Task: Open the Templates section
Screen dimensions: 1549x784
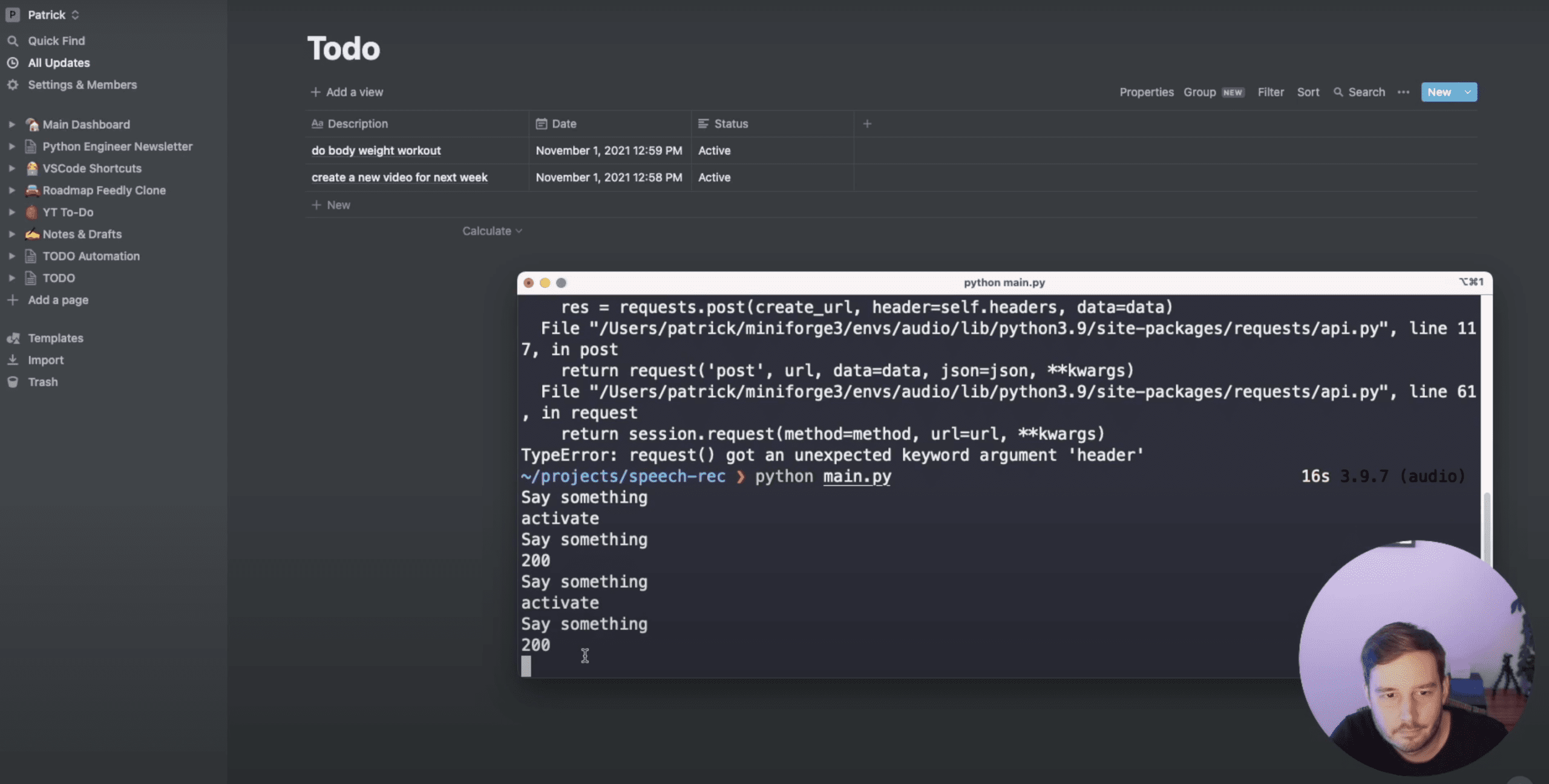Action: (56, 338)
